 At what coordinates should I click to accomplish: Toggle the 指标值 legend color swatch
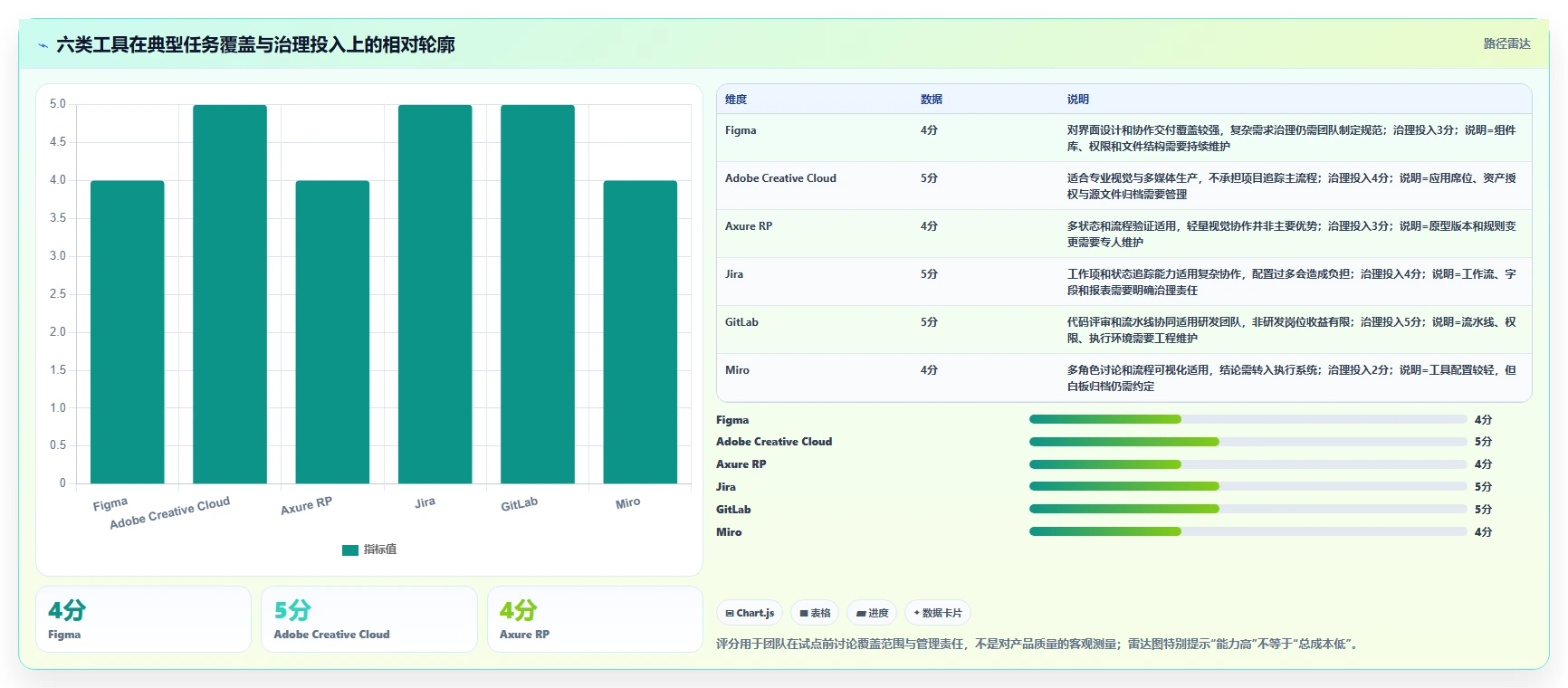[x=350, y=549]
